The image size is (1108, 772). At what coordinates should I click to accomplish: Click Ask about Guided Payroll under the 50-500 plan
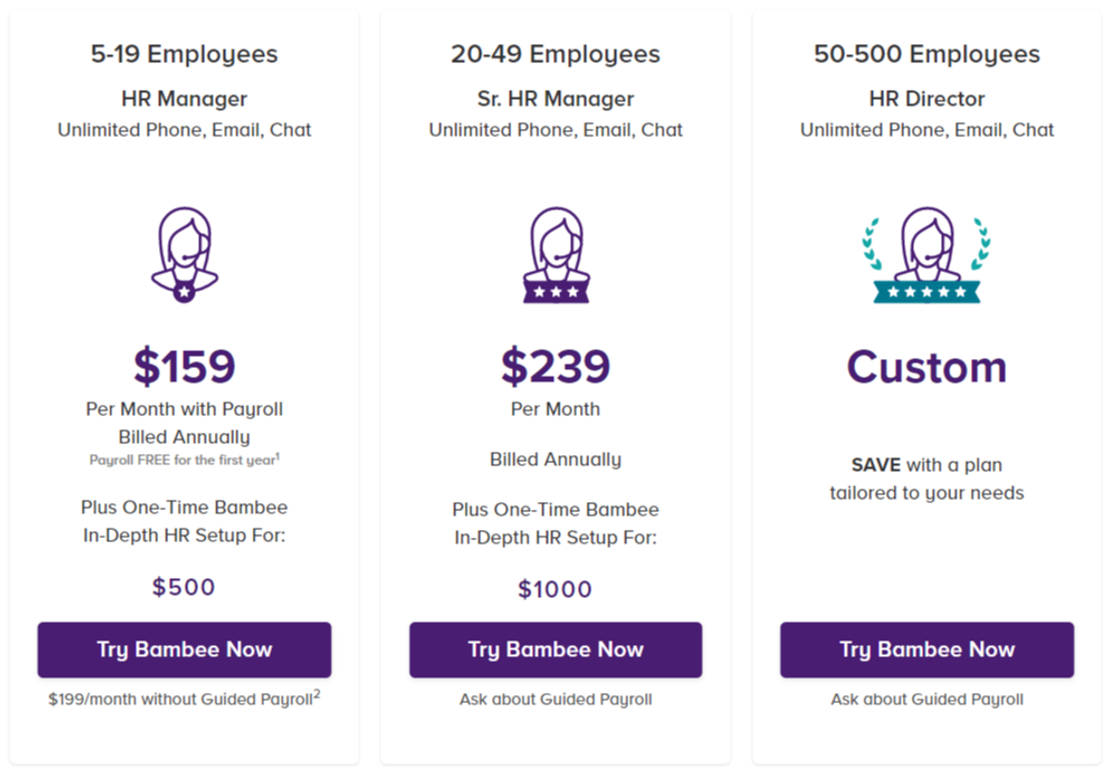(x=927, y=699)
